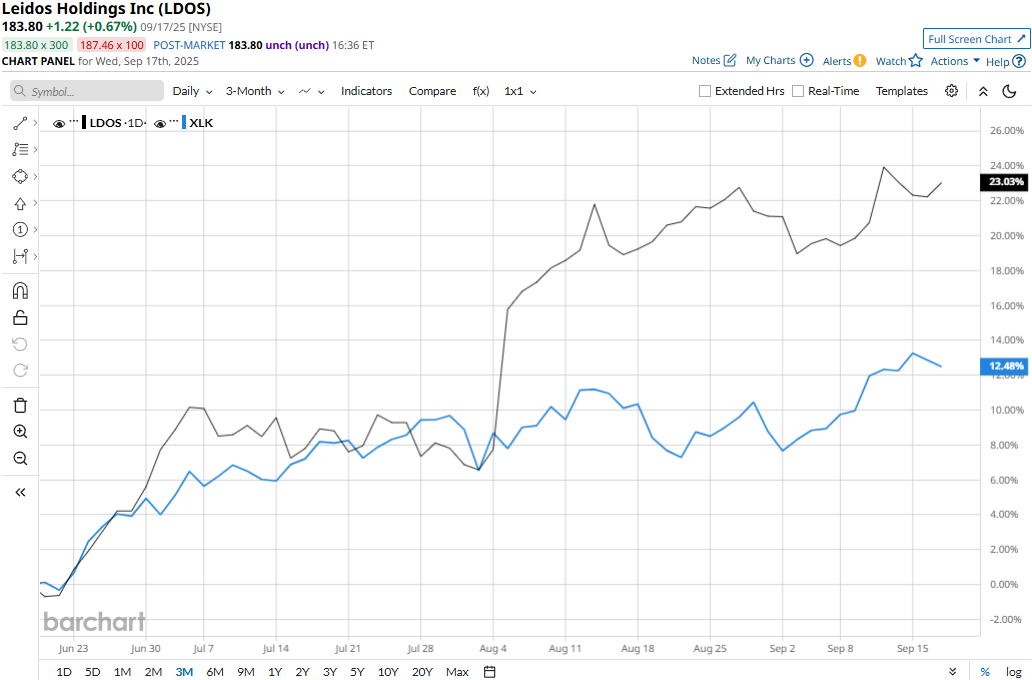
Task: Expand the Actions dropdown
Action: click(955, 61)
